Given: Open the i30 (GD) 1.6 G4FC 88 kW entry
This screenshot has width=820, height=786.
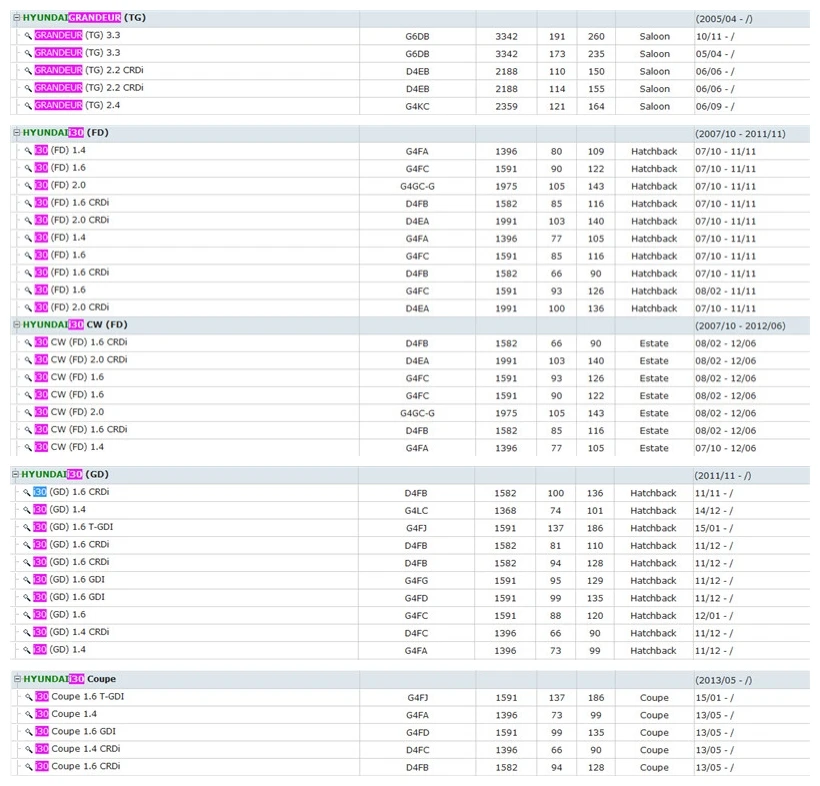Looking at the screenshot, I should point(60,614).
